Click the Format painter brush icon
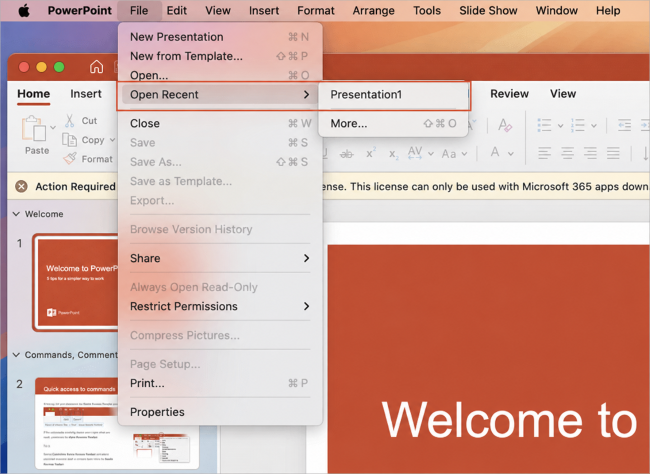 coord(70,159)
